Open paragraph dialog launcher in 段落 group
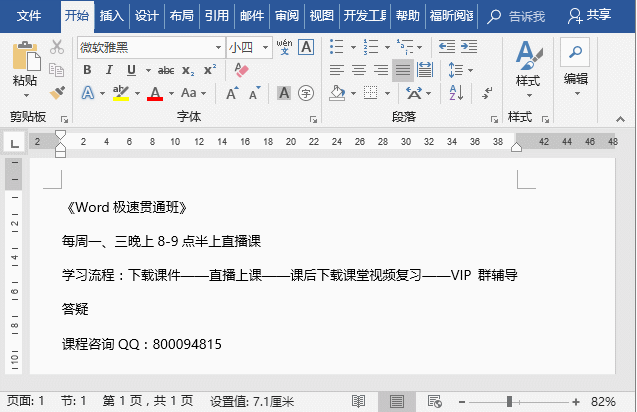This screenshot has height=412, width=637. tap(494, 119)
